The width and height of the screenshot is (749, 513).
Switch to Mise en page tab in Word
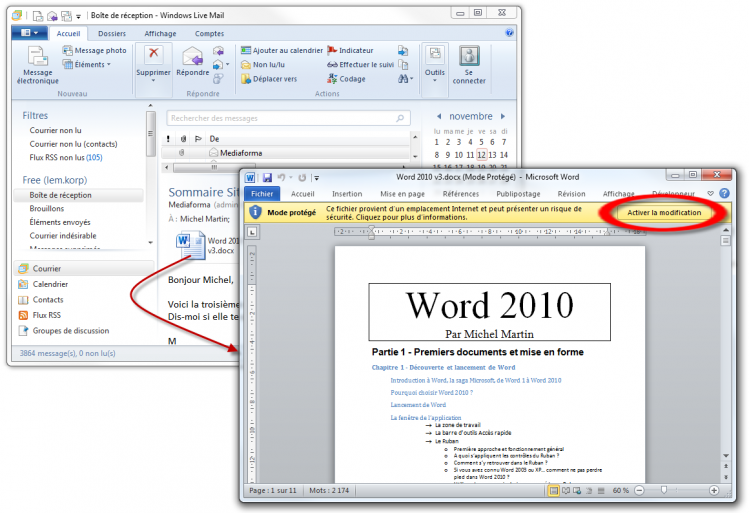(402, 194)
